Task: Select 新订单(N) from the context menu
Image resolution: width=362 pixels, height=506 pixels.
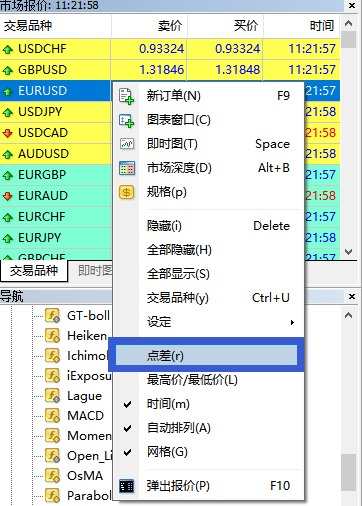Action: pyautogui.click(x=208, y=96)
